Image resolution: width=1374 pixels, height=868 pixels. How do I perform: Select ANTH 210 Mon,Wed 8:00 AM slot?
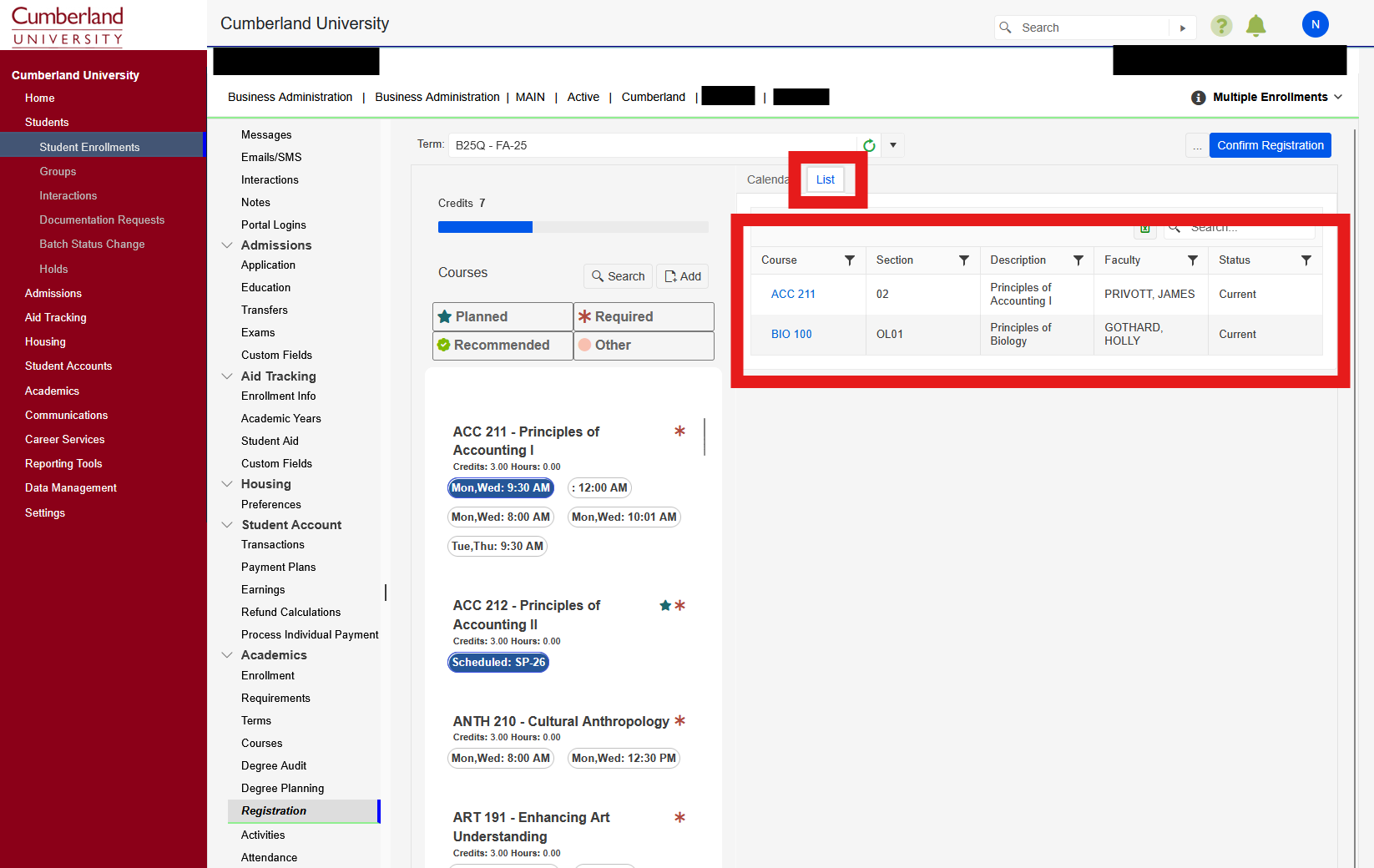point(501,759)
